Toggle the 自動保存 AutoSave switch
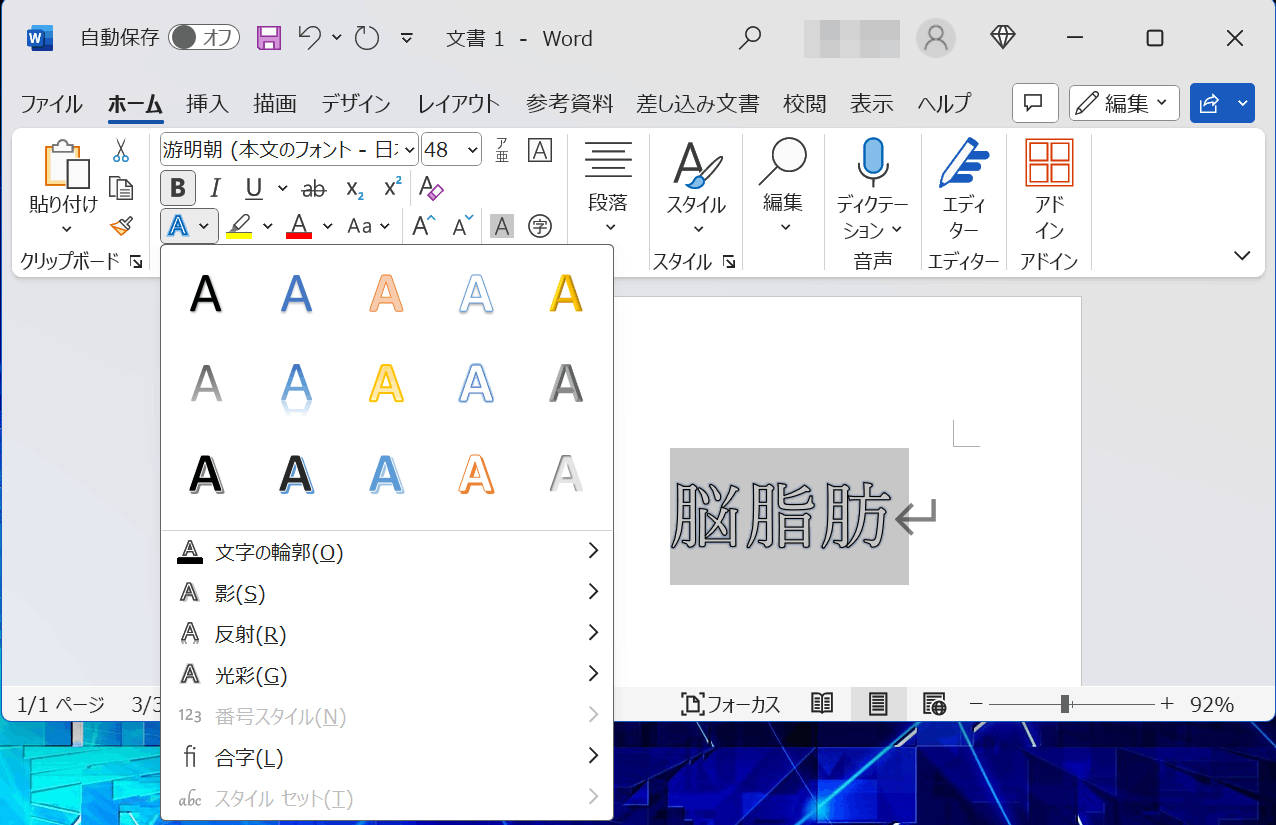Screen dimensions: 1276x825 tap(204, 38)
